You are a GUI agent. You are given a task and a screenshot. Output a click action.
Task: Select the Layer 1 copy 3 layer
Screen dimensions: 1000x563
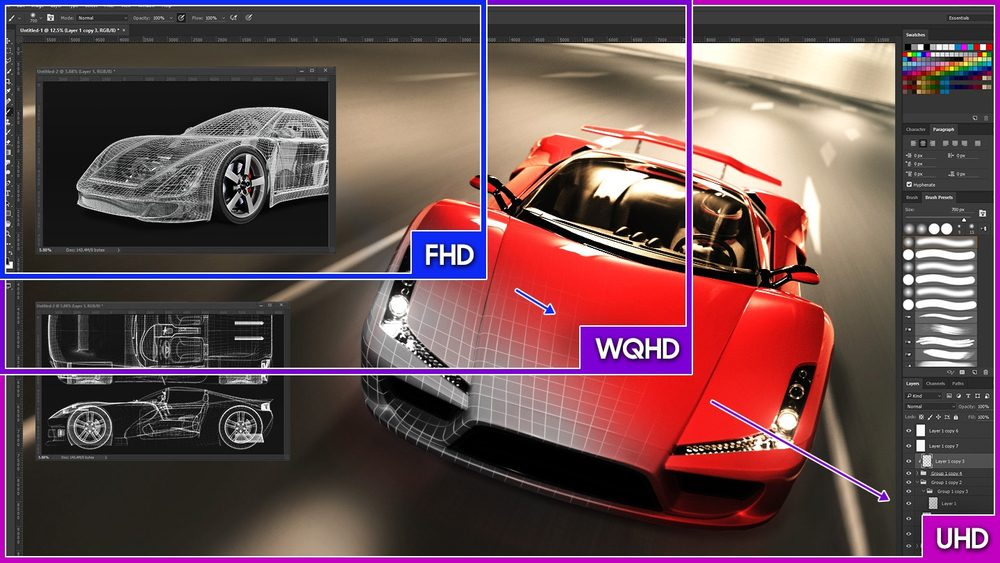948,461
